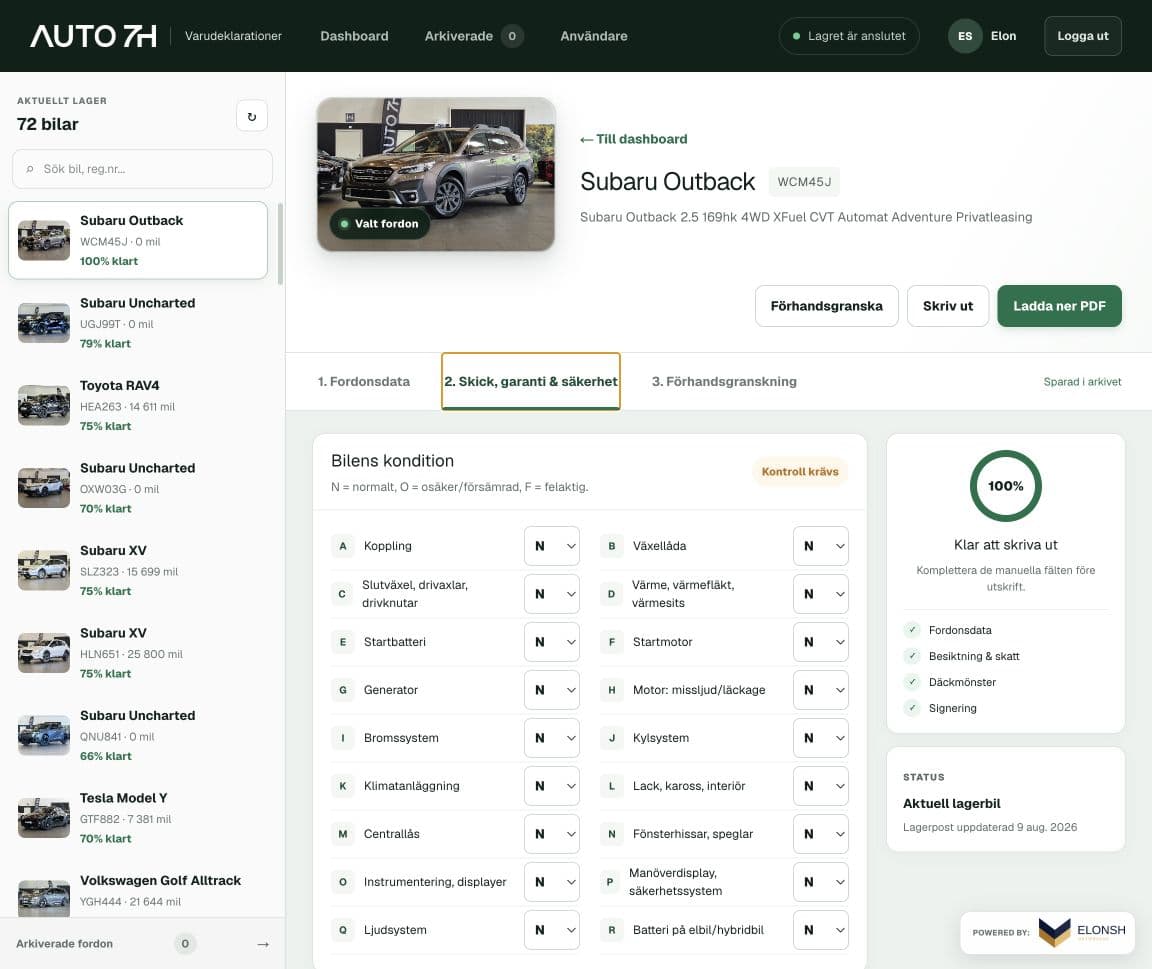This screenshot has height=969, width=1152.
Task: Select Subaru Uncharted UGJ99T in the list
Action: (x=138, y=323)
